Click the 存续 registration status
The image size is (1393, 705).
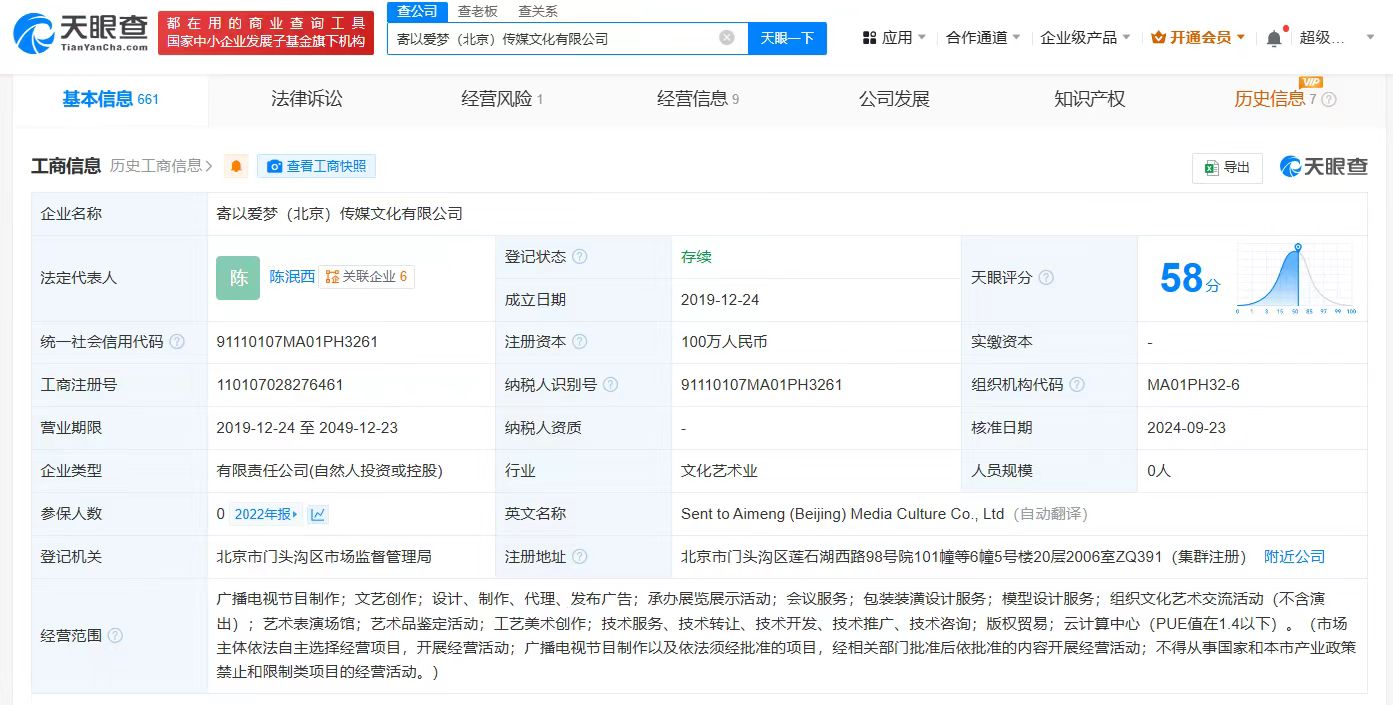coord(696,257)
